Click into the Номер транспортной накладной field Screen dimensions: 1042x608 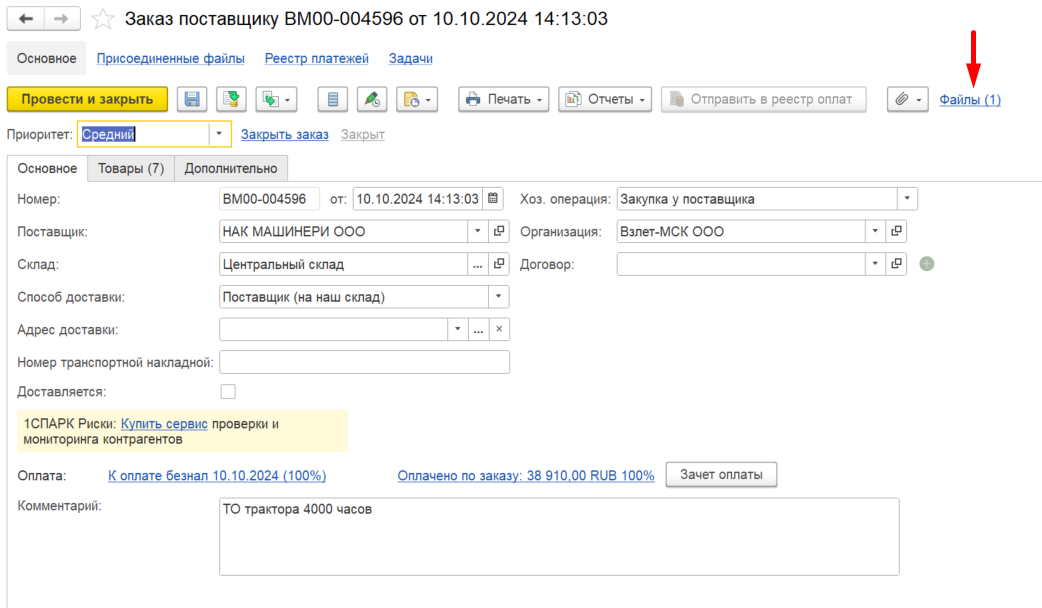point(364,362)
